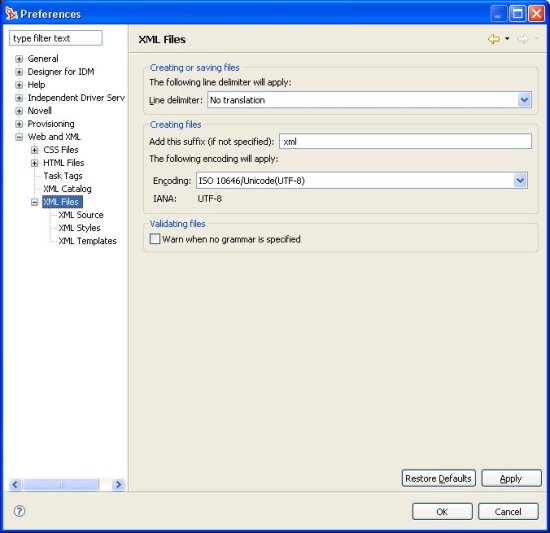Click the Apply button

tap(511, 478)
